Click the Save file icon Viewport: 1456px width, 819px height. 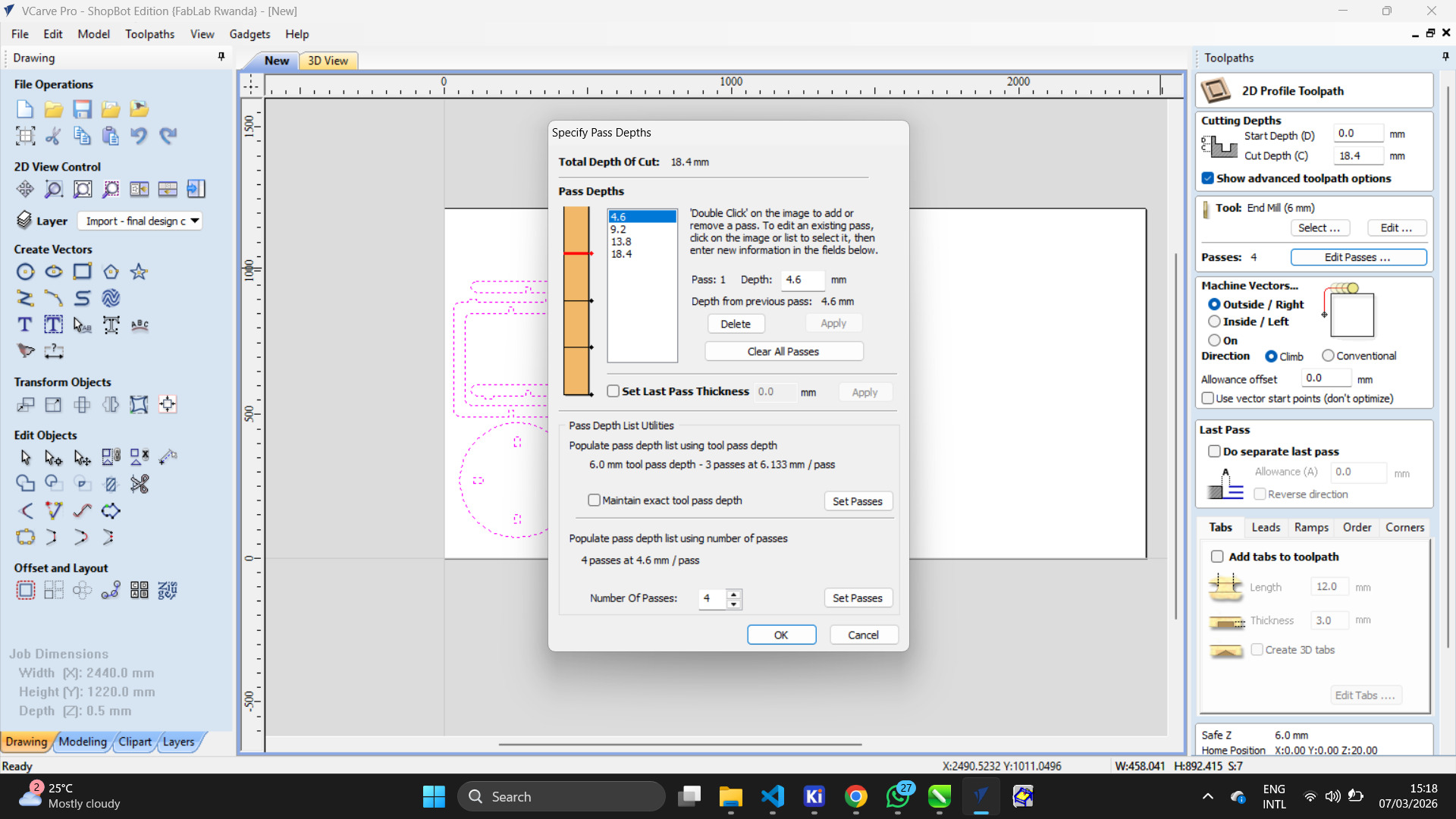click(x=82, y=109)
